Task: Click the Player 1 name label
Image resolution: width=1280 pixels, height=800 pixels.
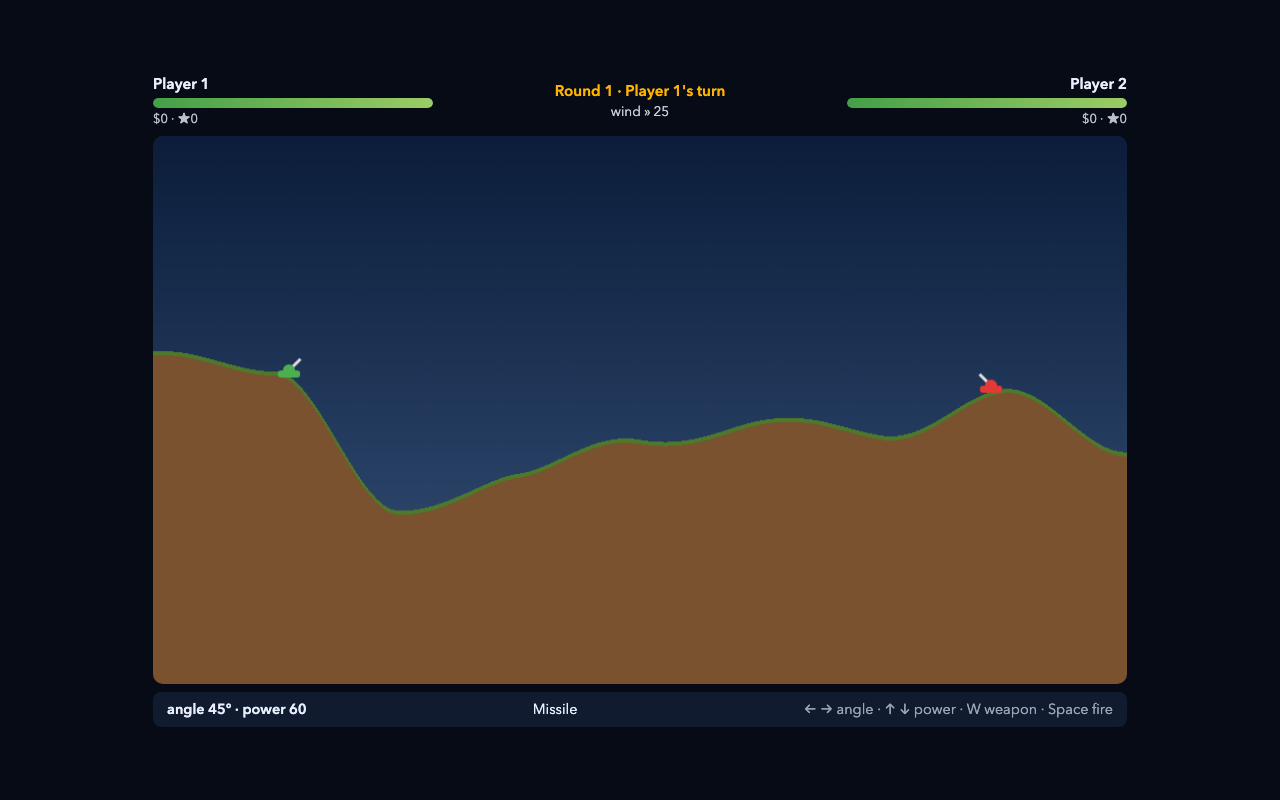Action: point(181,84)
